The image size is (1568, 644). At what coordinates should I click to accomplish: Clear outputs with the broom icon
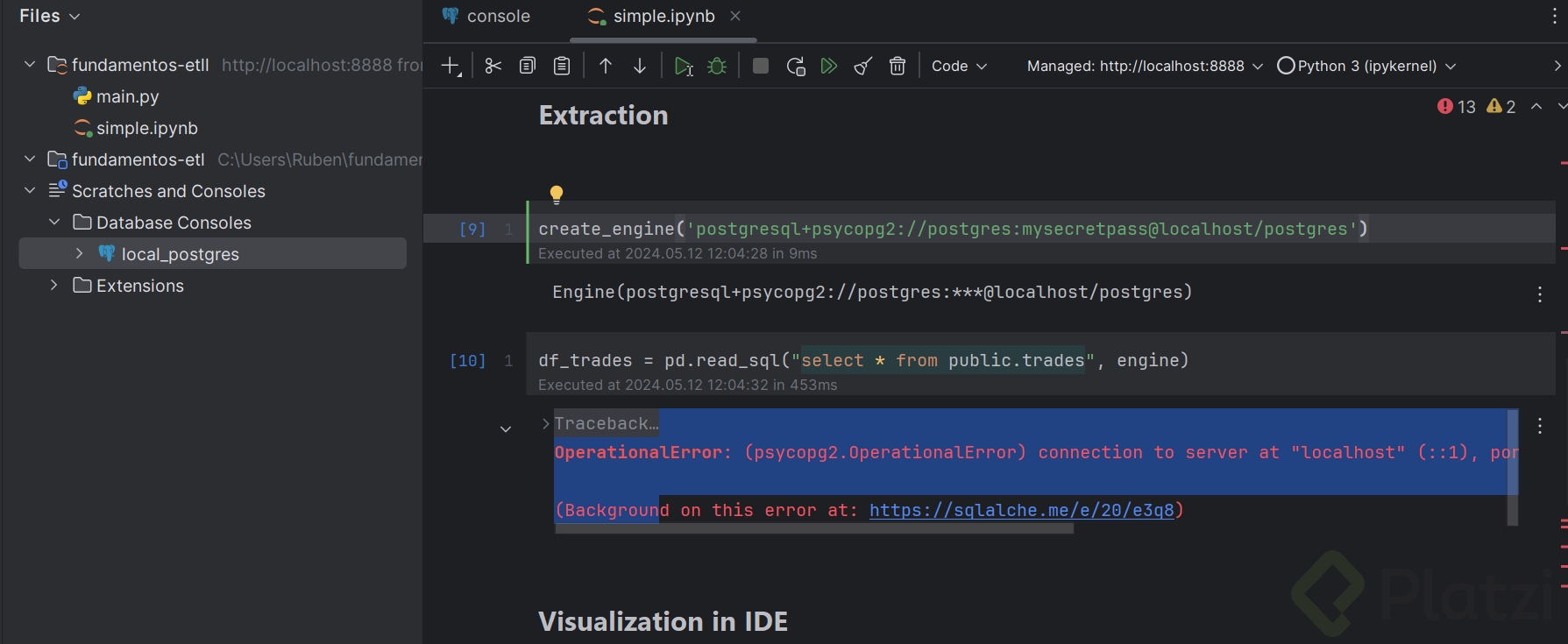pos(863,67)
